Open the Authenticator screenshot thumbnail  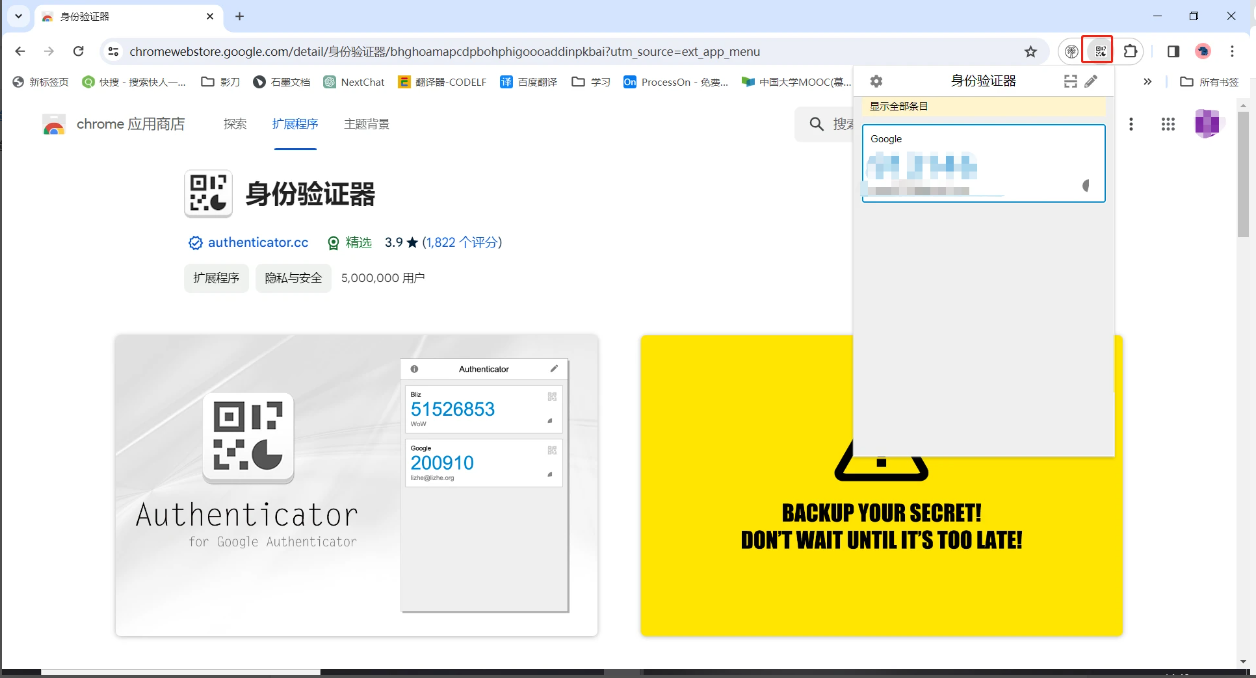point(357,485)
